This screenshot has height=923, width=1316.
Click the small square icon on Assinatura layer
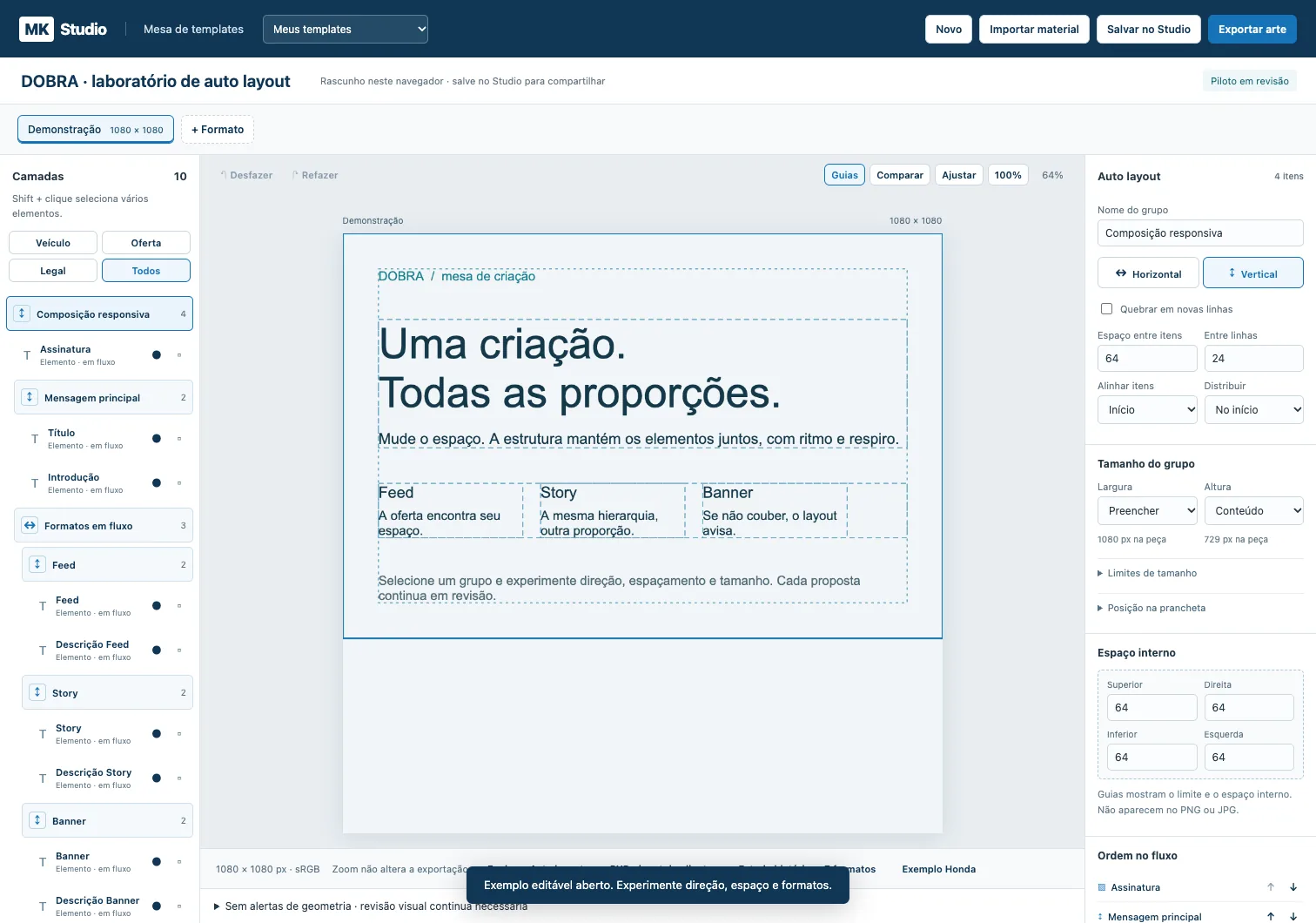coord(179,354)
